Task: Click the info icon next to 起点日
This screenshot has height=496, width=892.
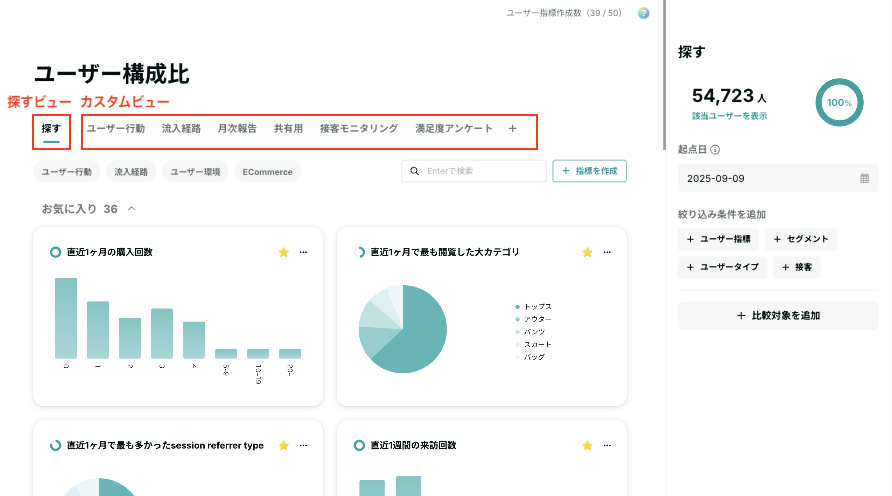Action: tap(715, 150)
